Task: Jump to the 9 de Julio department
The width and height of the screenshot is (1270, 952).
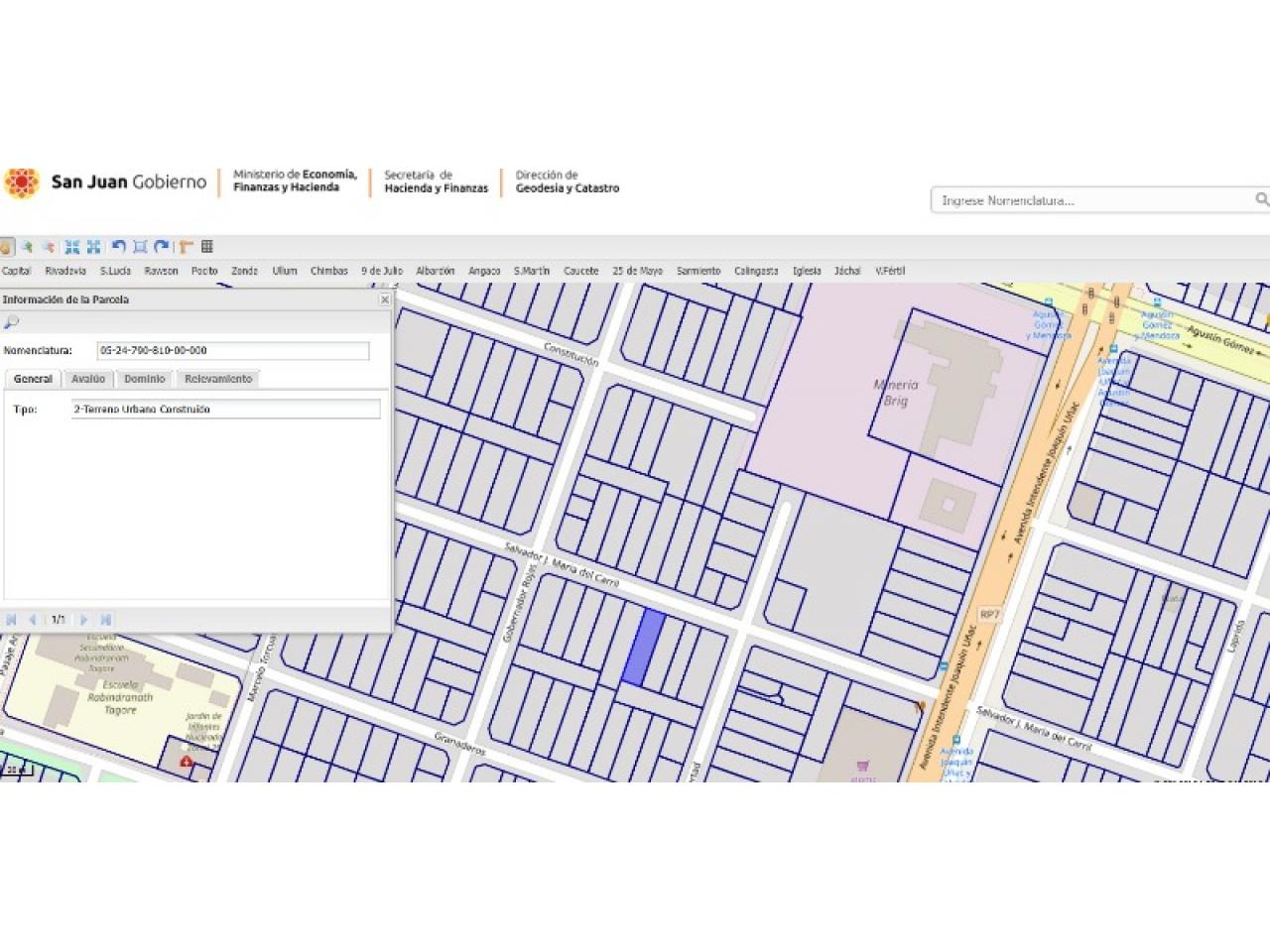Action: pyautogui.click(x=382, y=271)
